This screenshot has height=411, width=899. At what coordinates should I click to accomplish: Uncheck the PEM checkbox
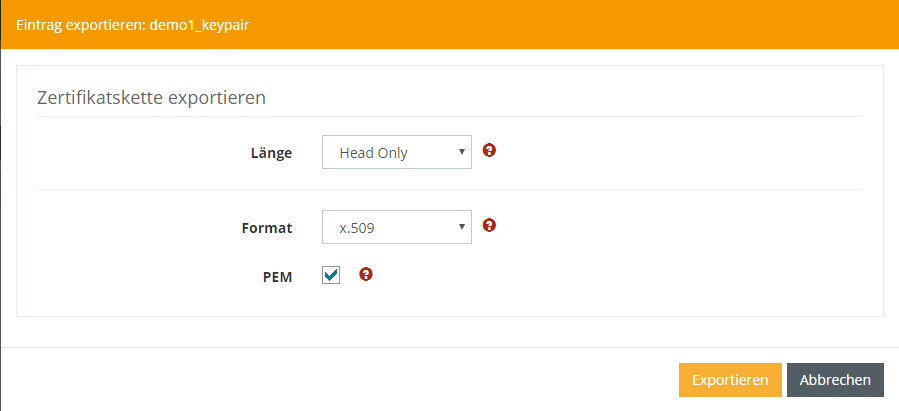coord(331,275)
